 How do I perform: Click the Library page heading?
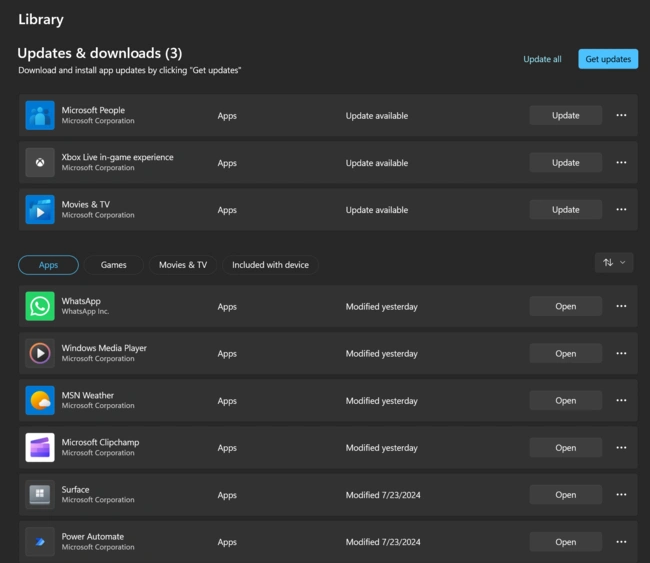tap(41, 19)
